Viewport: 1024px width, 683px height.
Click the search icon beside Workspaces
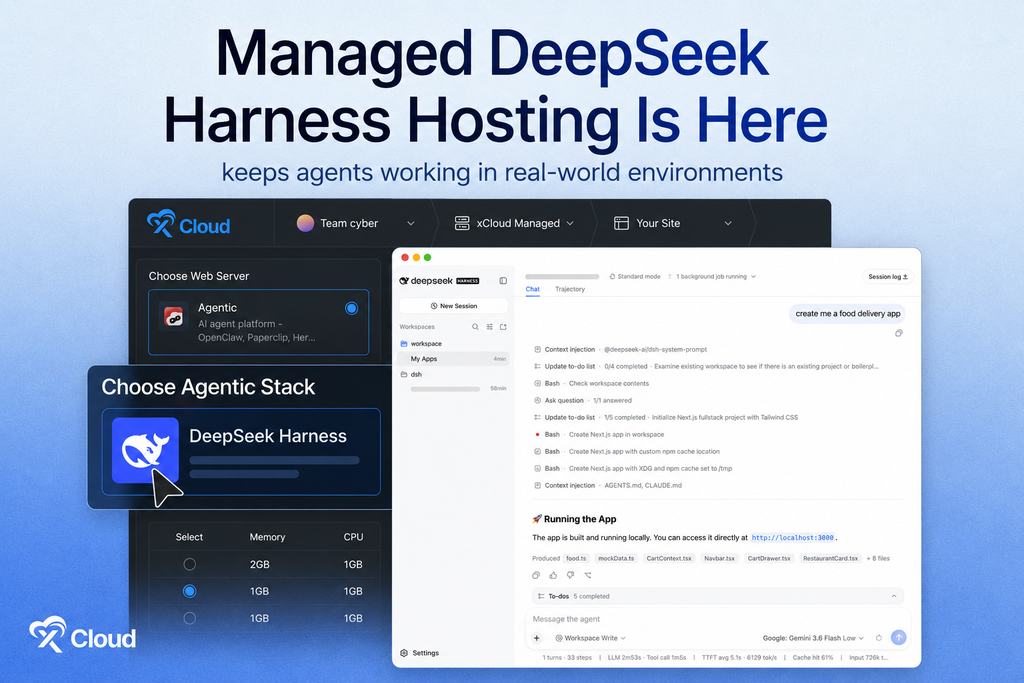(x=475, y=326)
